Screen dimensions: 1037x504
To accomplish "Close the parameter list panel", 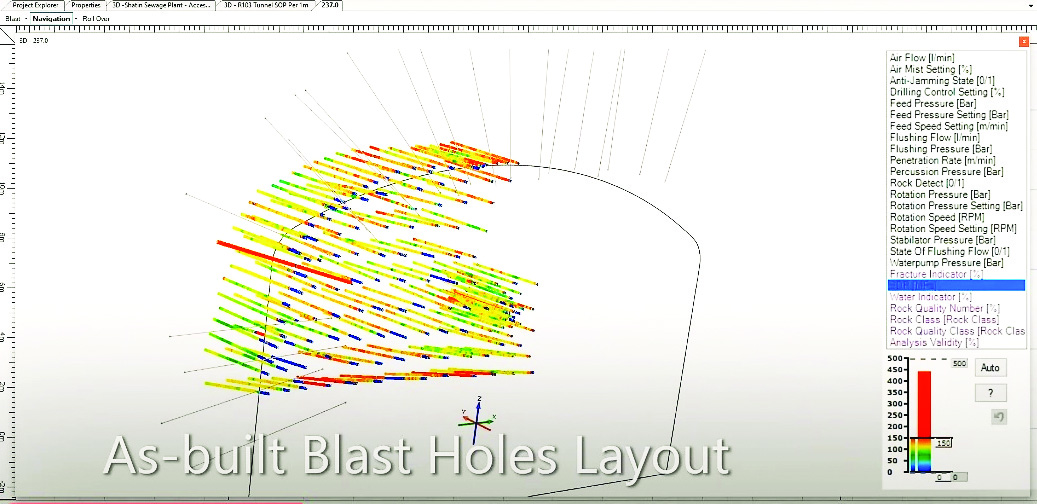I will click(x=1023, y=42).
